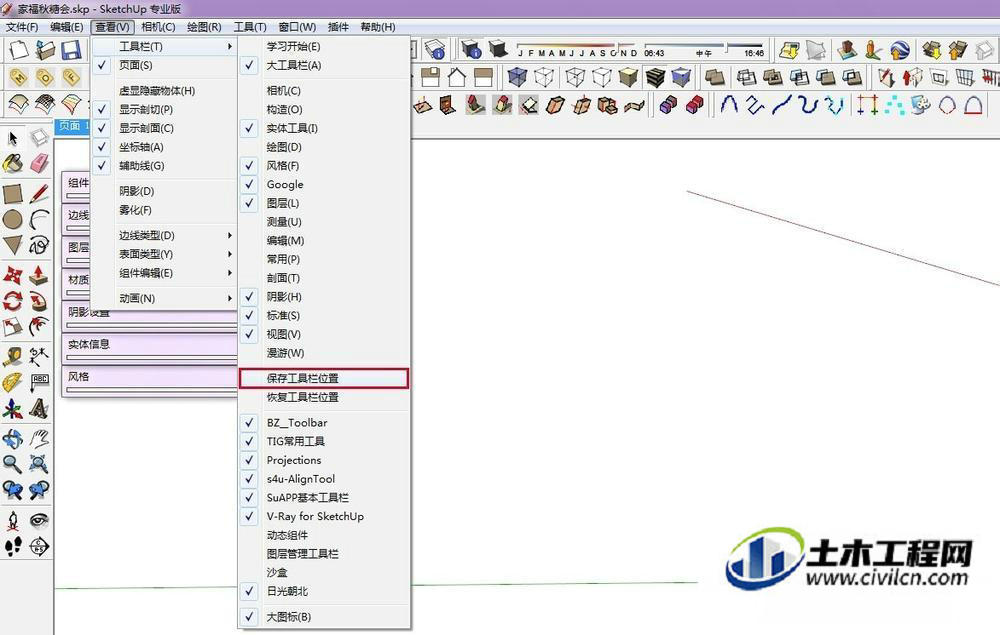Click the yellow M tag icon
The width and height of the screenshot is (1000, 635).
click(x=18, y=78)
